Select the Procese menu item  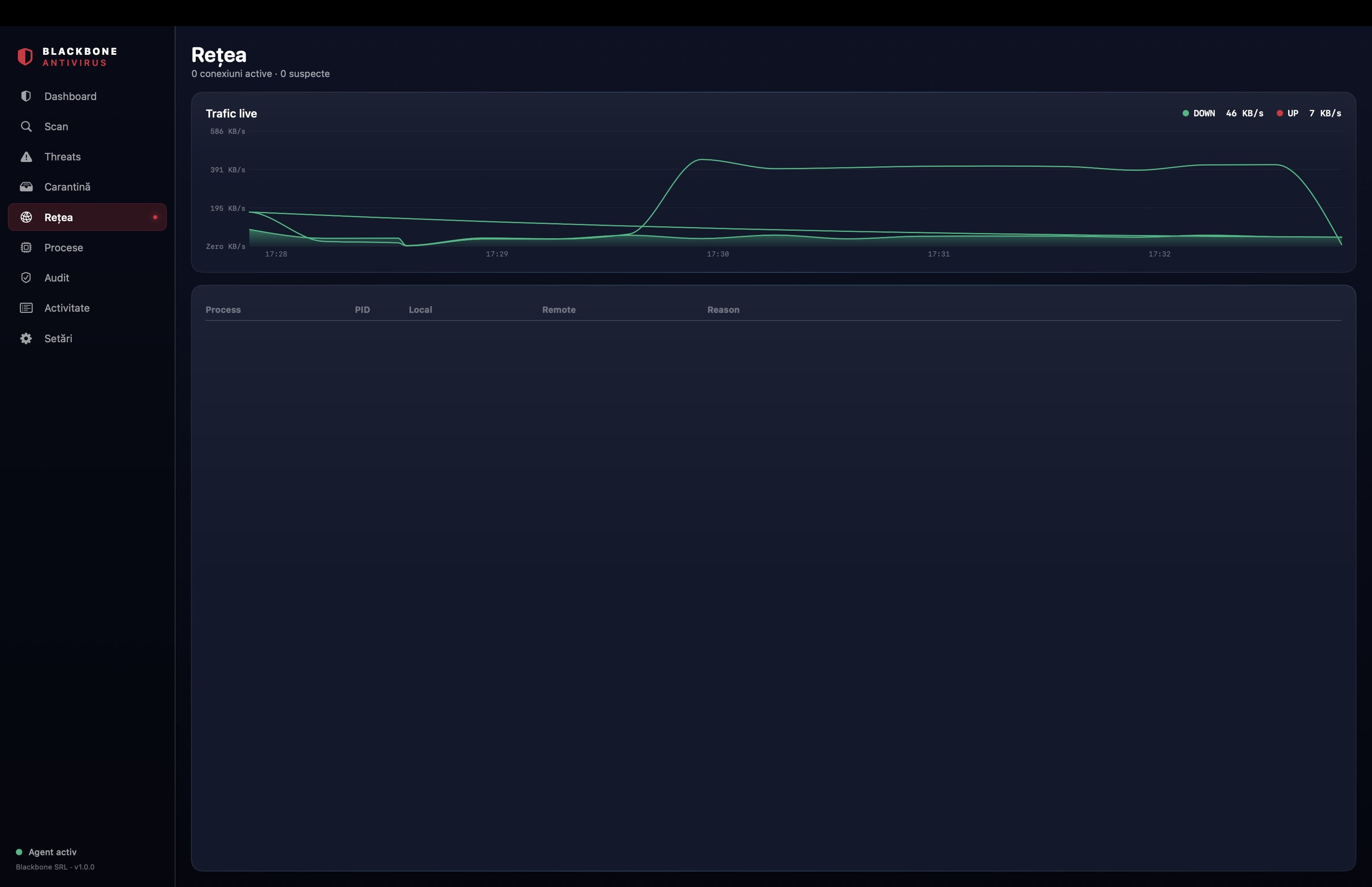[x=87, y=247]
